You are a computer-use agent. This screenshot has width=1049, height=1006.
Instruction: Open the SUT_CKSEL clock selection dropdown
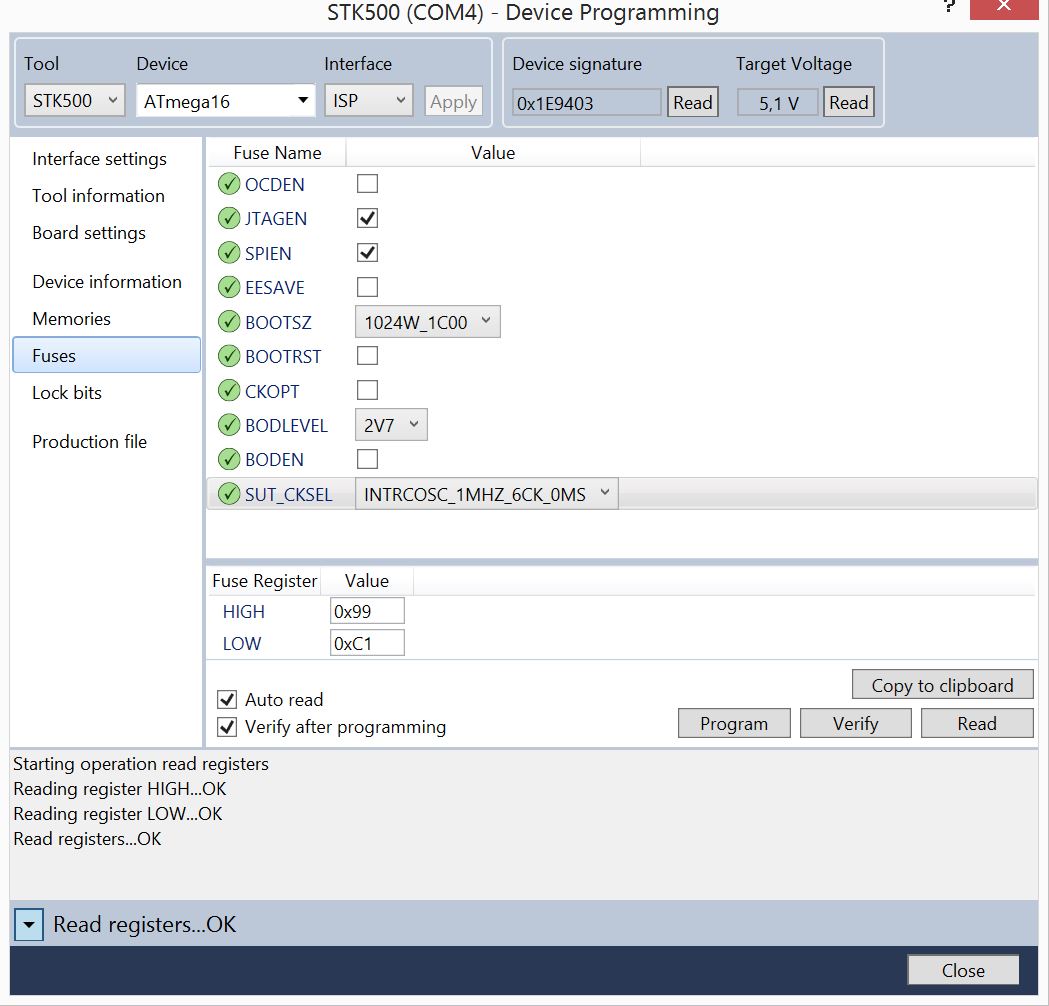pos(486,494)
